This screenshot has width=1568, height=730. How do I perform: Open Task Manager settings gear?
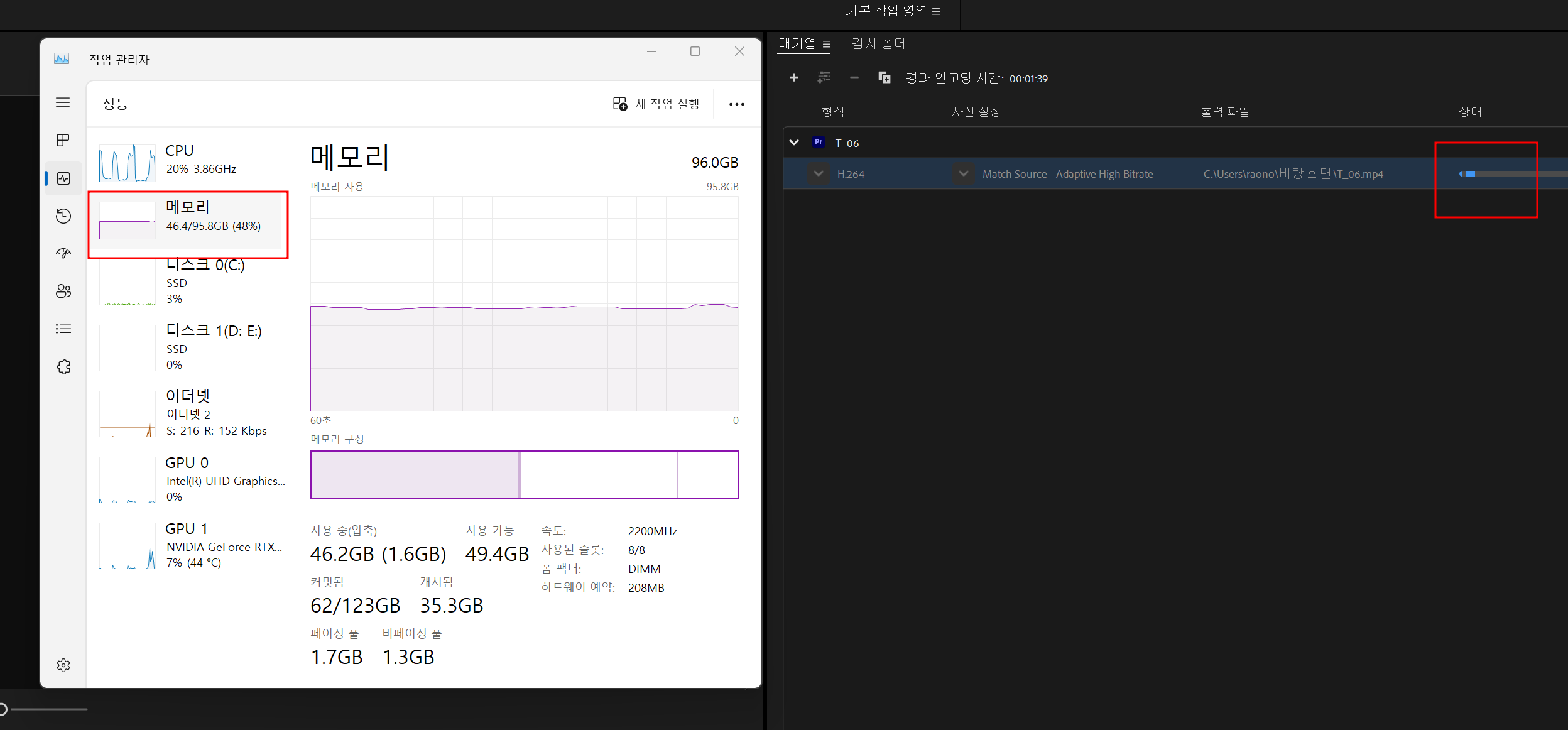pos(63,665)
